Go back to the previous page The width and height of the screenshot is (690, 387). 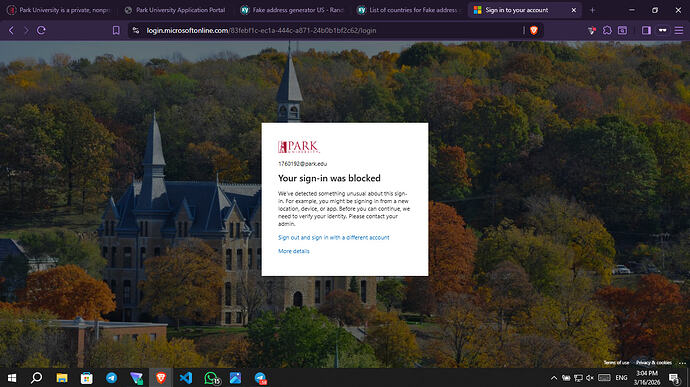click(11, 30)
